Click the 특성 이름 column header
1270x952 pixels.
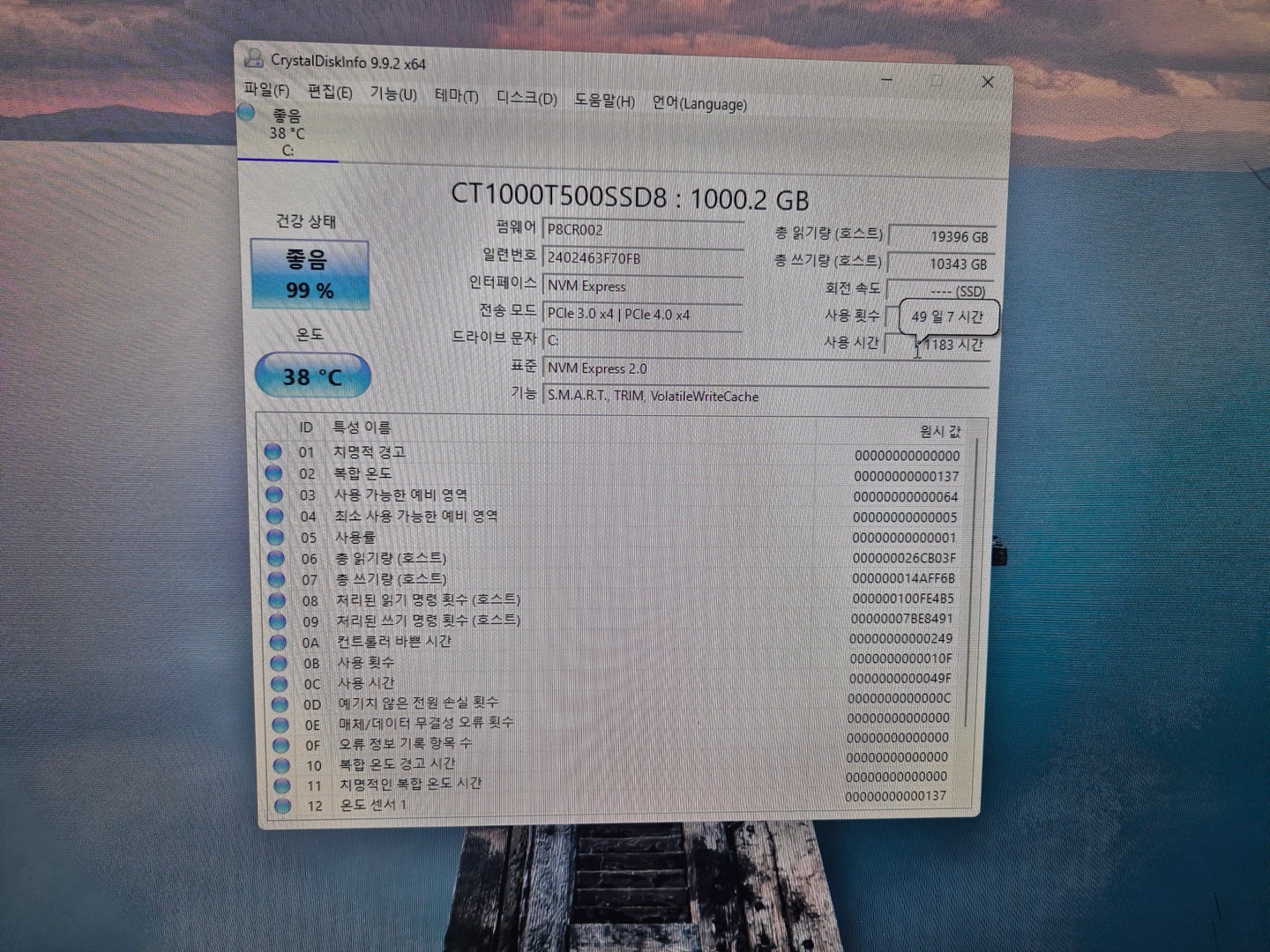(362, 428)
